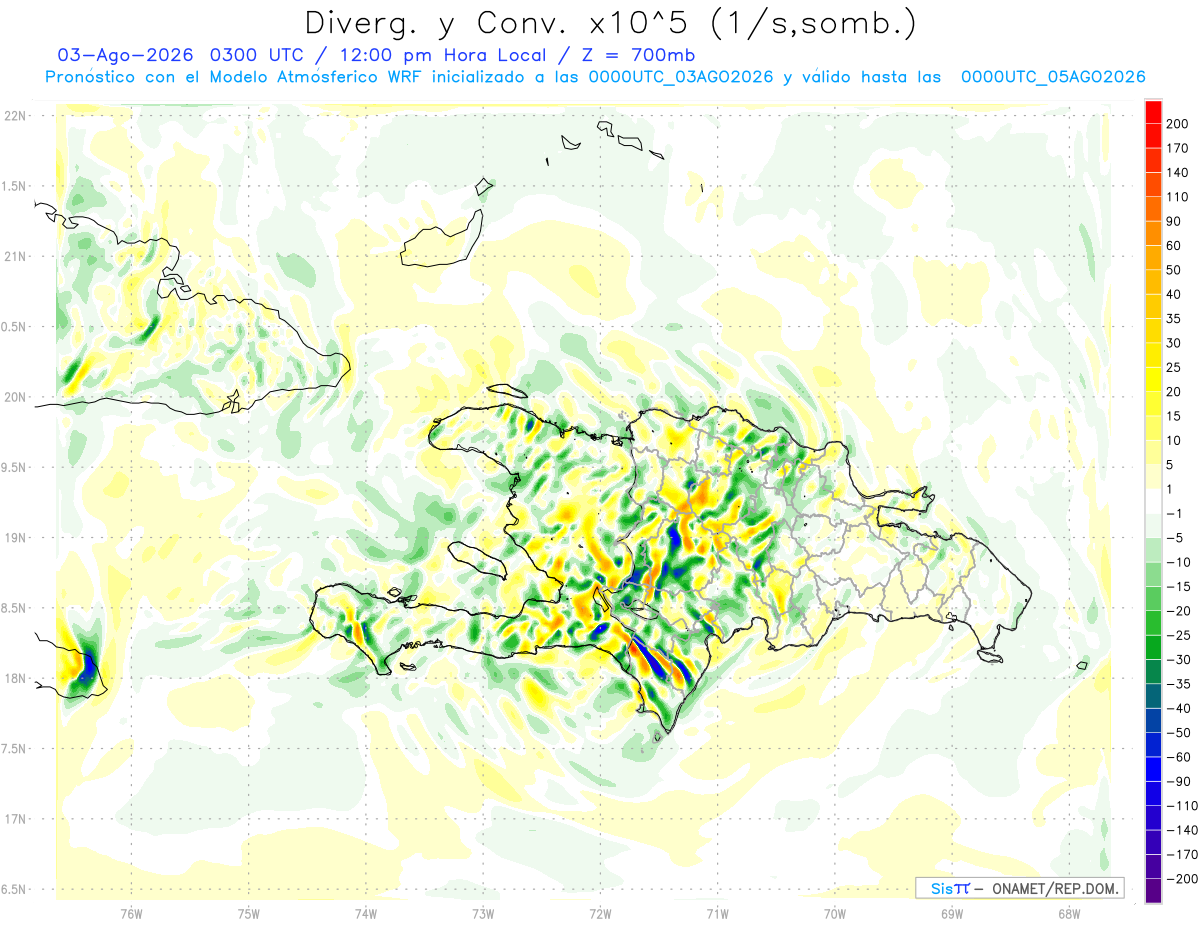Click the '69W' longitude label

tap(951, 912)
